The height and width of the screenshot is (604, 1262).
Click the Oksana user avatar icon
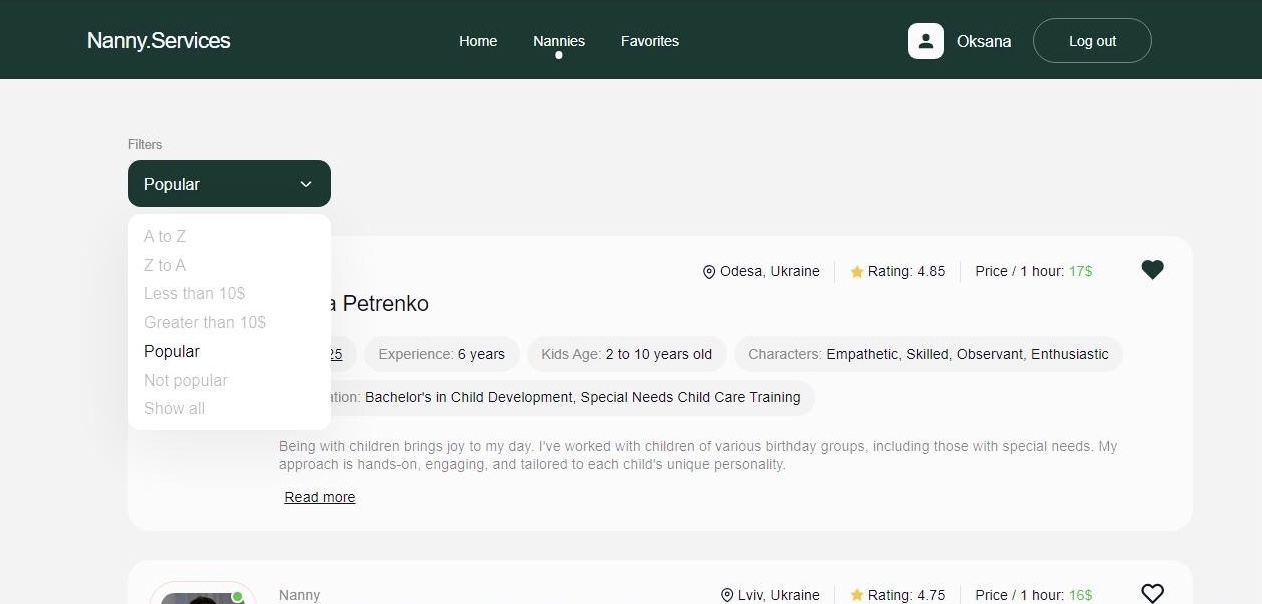925,41
